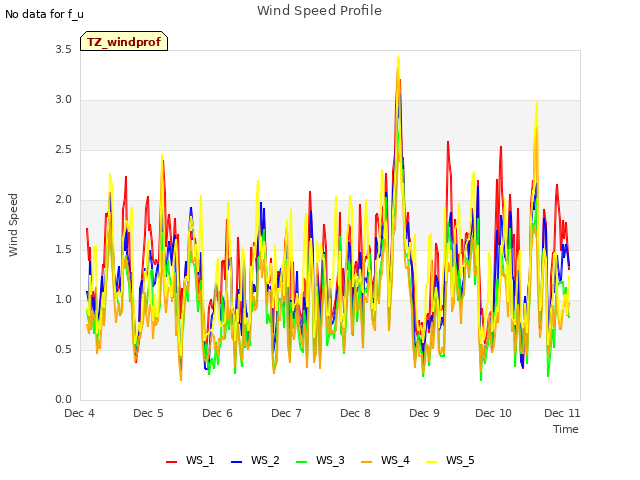Click the 2.5 y-axis tick label
640x480 pixels.
(x=63, y=150)
